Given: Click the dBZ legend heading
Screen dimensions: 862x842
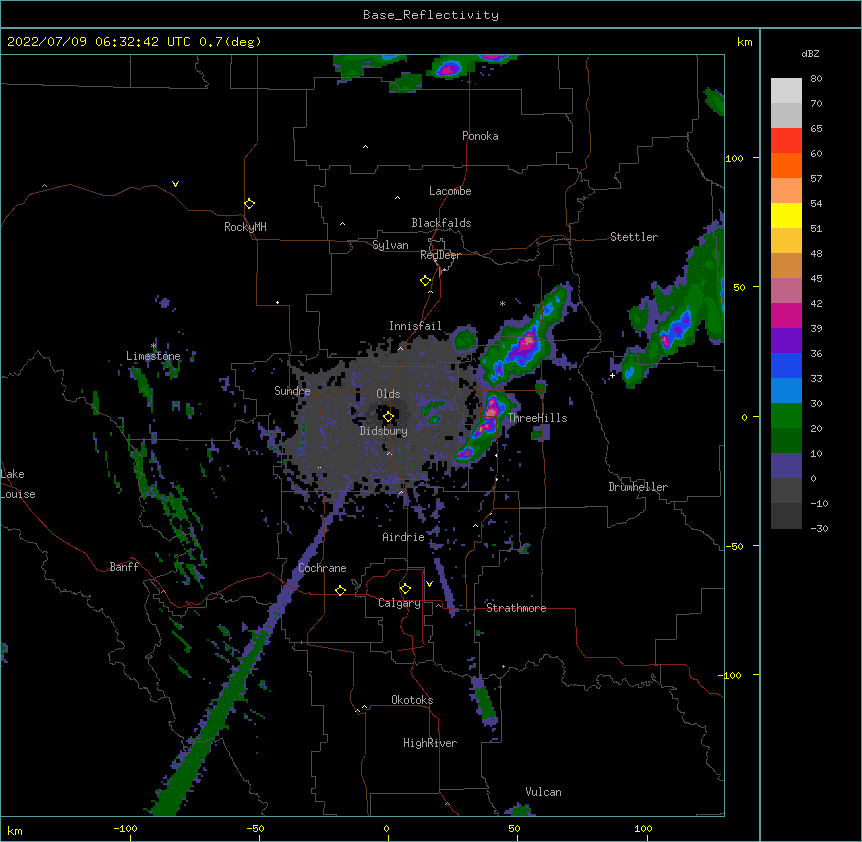Looking at the screenshot, I should 810,54.
